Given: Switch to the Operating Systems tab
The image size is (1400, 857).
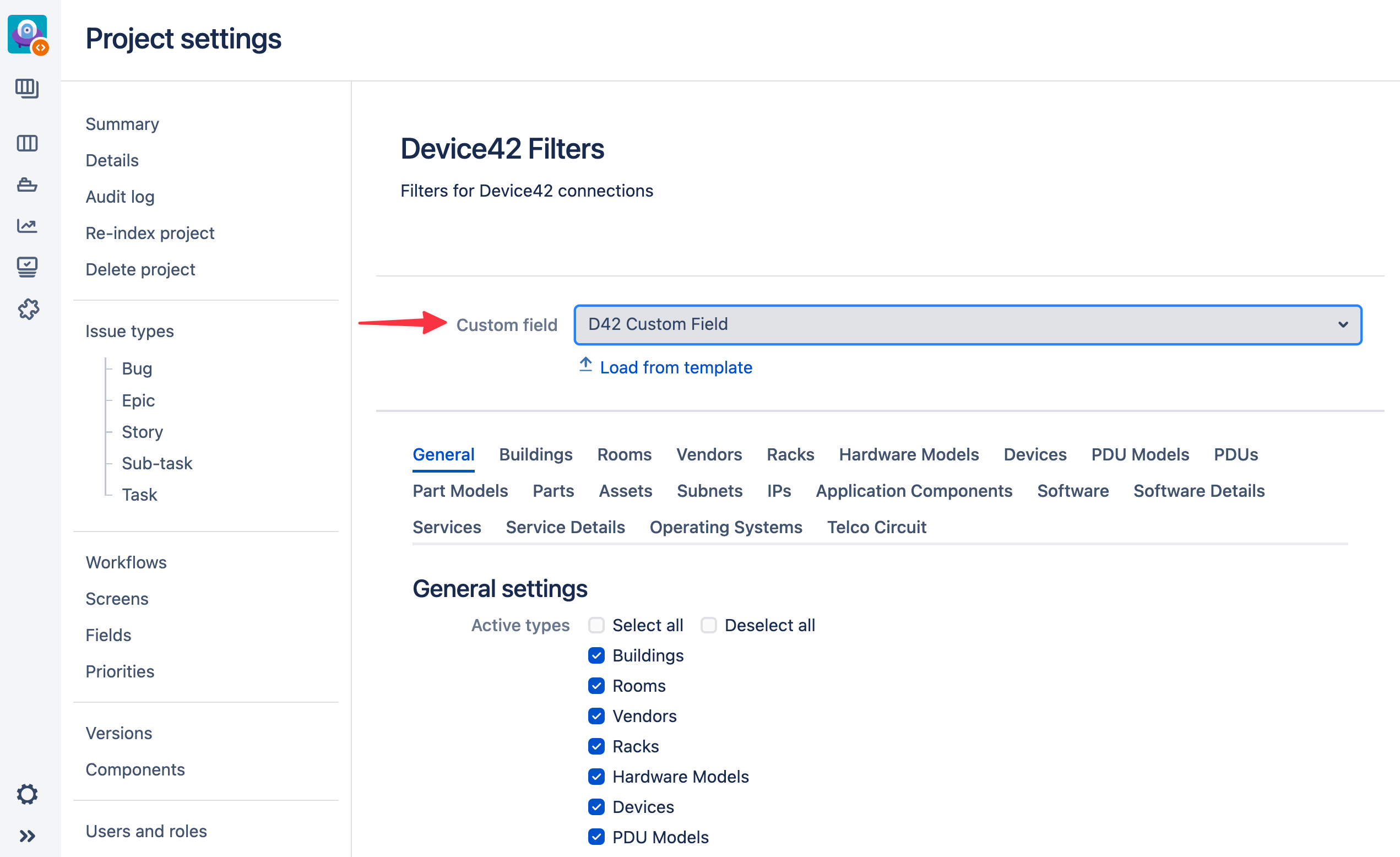Looking at the screenshot, I should coord(725,528).
